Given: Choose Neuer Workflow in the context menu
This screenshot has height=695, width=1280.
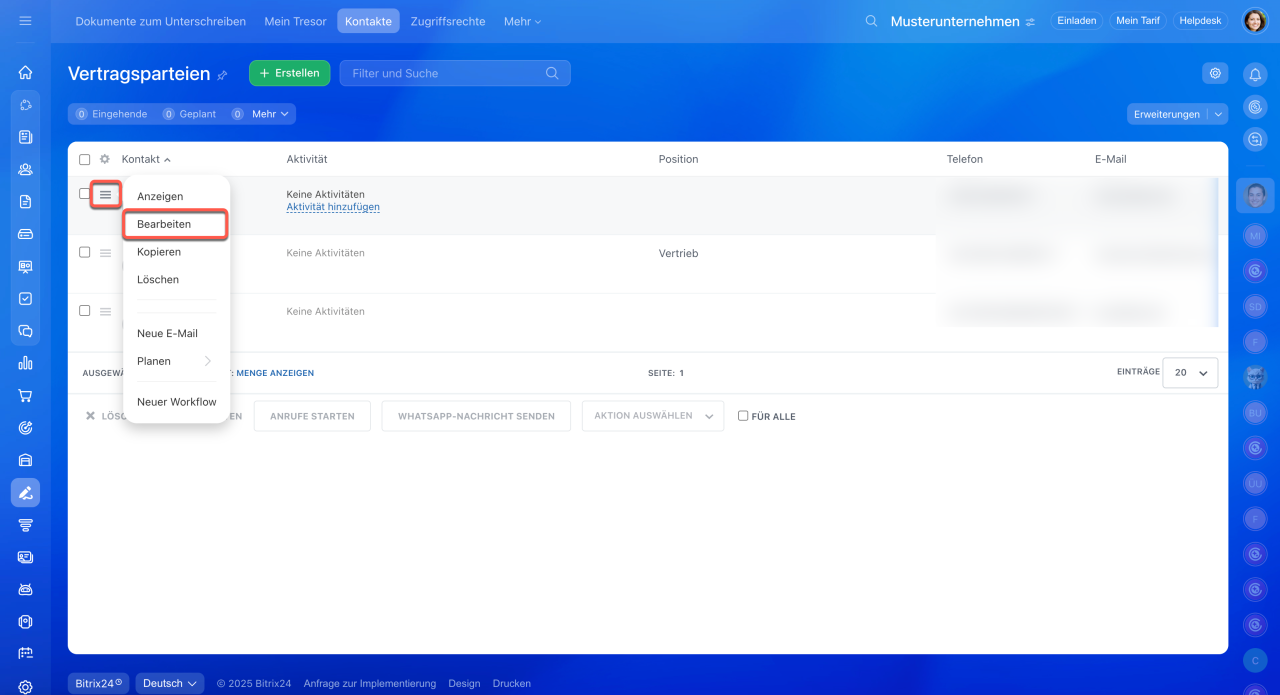Looking at the screenshot, I should 176,402.
